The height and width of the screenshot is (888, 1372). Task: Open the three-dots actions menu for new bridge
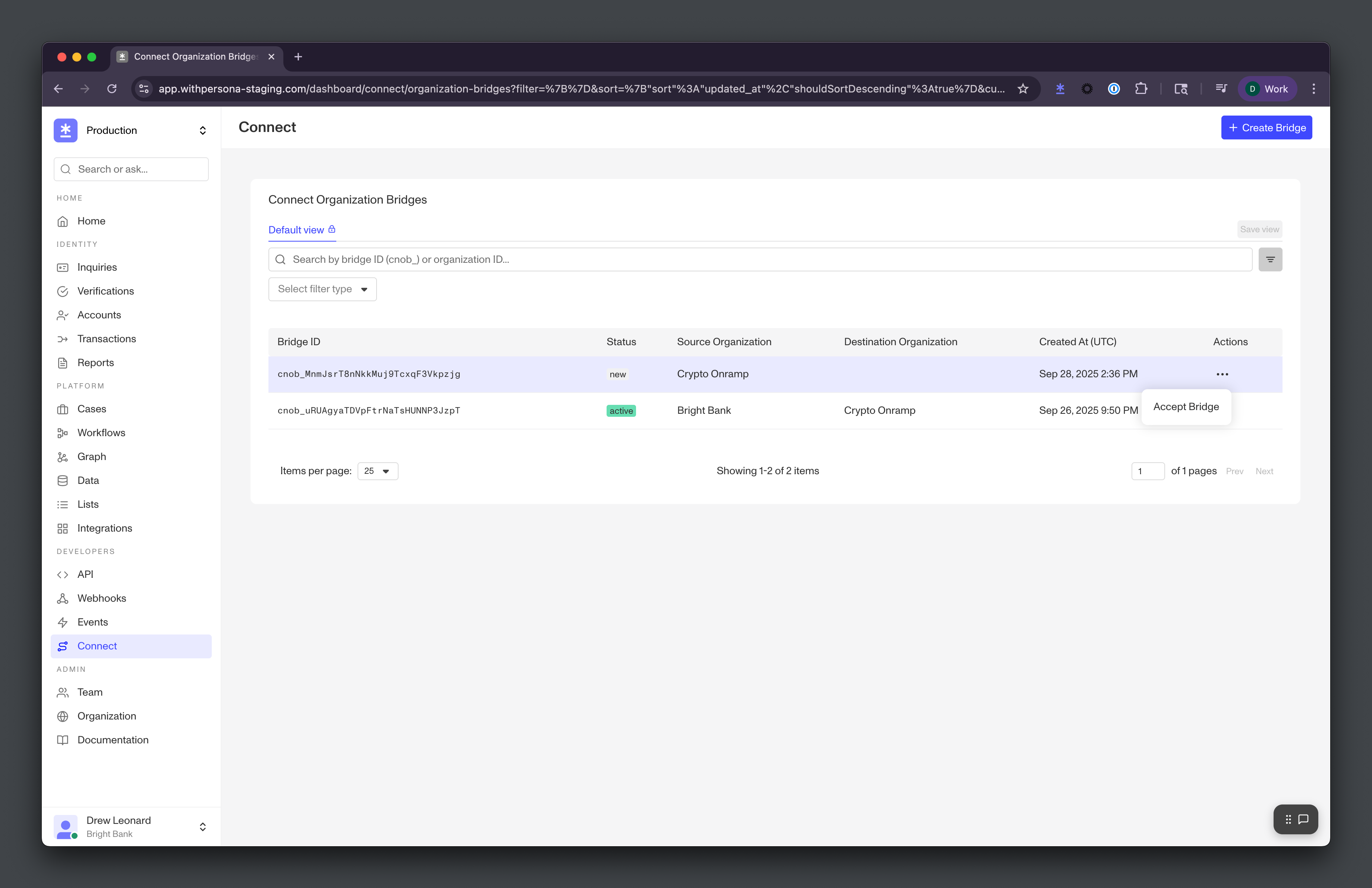1221,374
